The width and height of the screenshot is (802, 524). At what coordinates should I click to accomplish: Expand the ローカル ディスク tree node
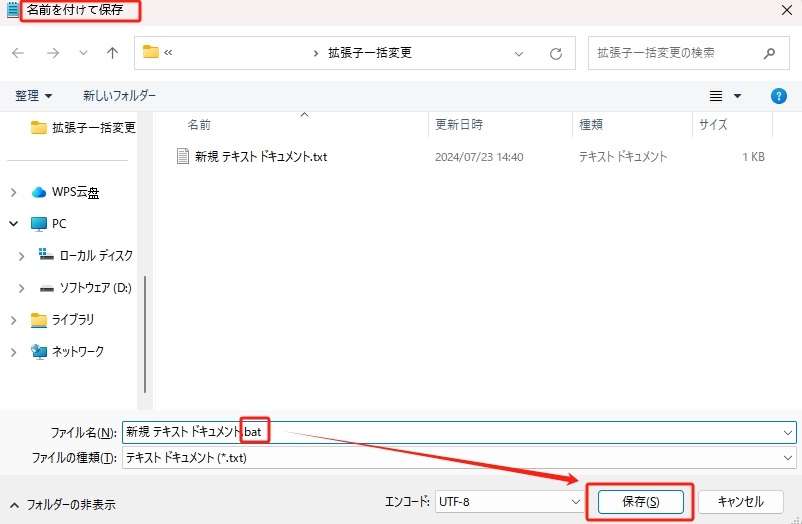click(22, 256)
